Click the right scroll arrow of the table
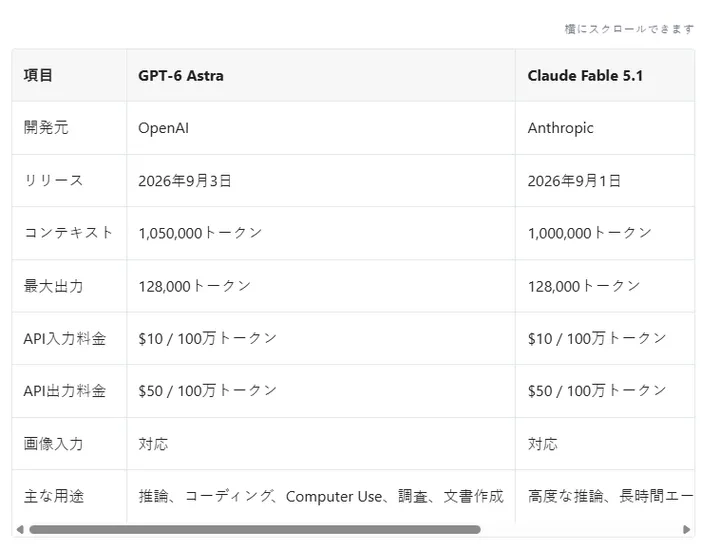720x550 pixels. tap(686, 529)
